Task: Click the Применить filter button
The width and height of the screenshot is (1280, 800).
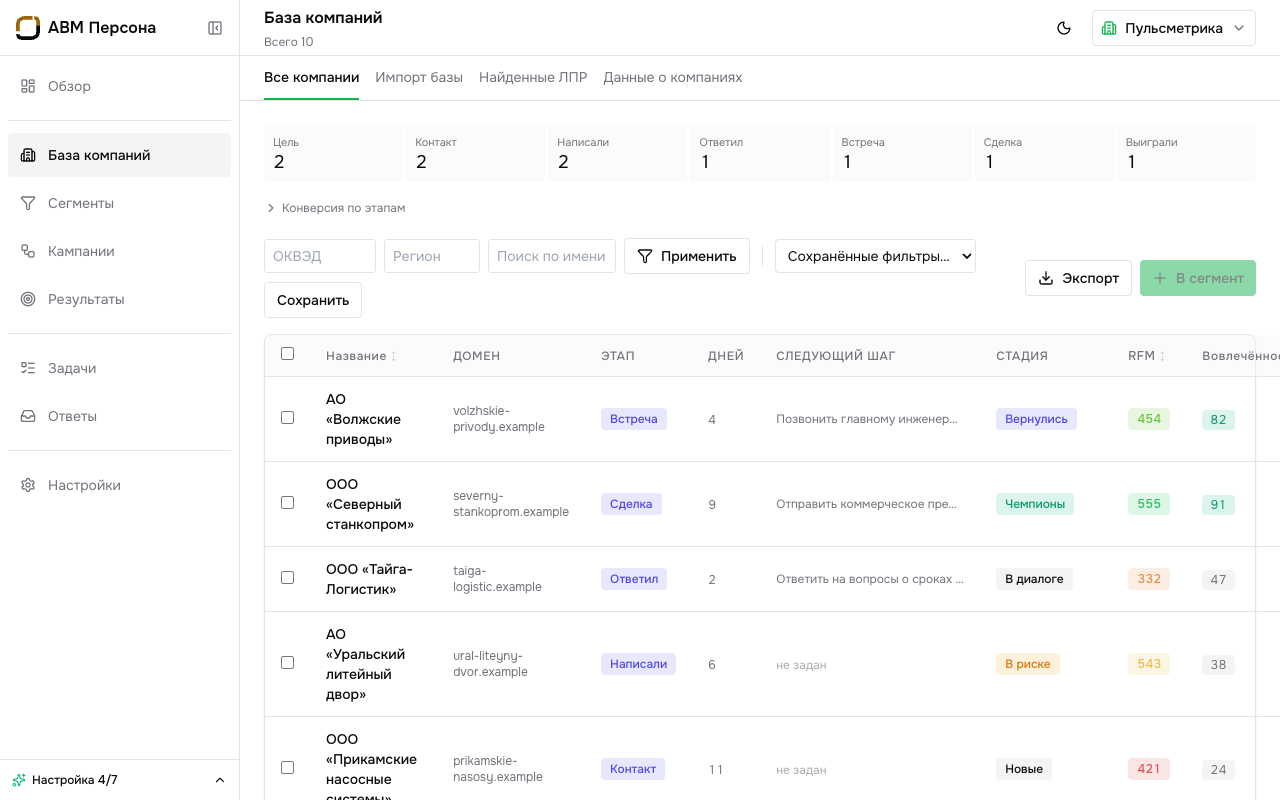Action: click(687, 256)
